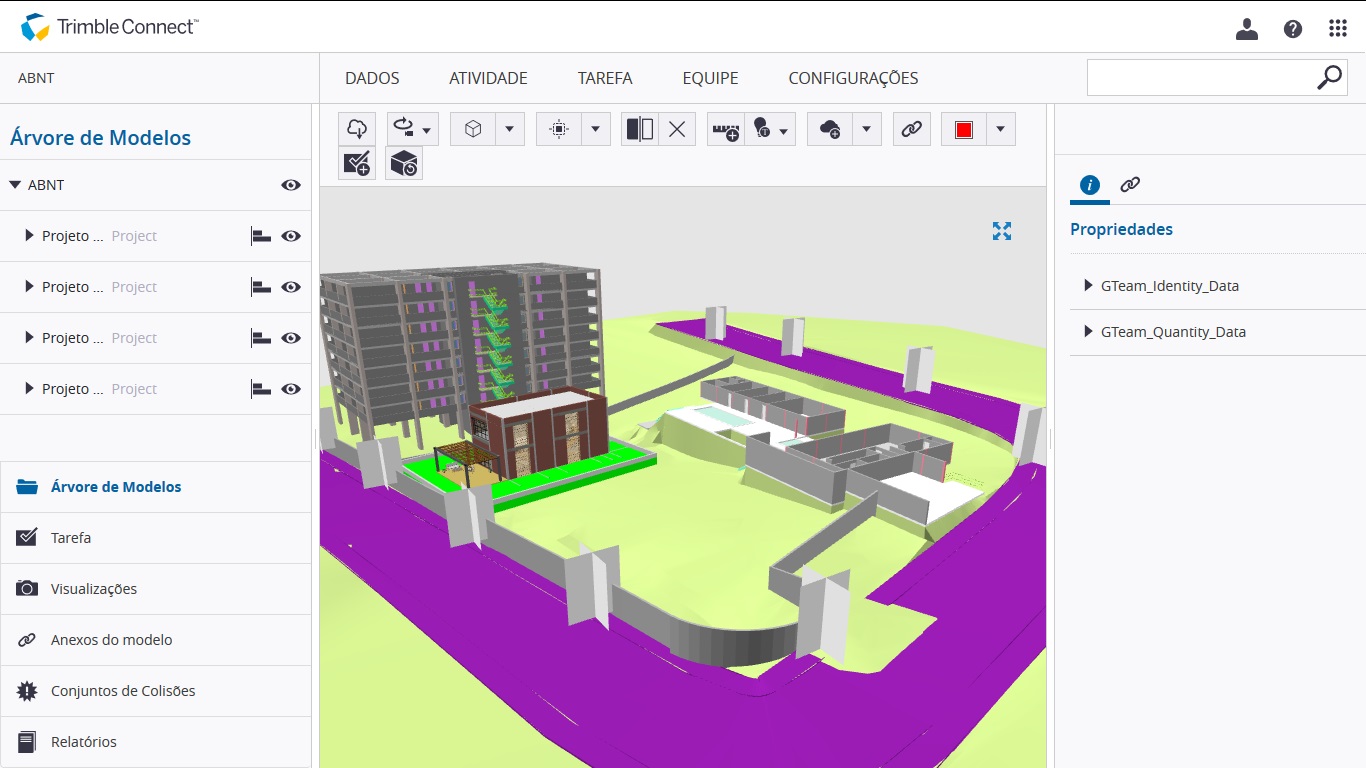Open the cube view dropdown arrow
This screenshot has height=768, width=1366.
(510, 129)
